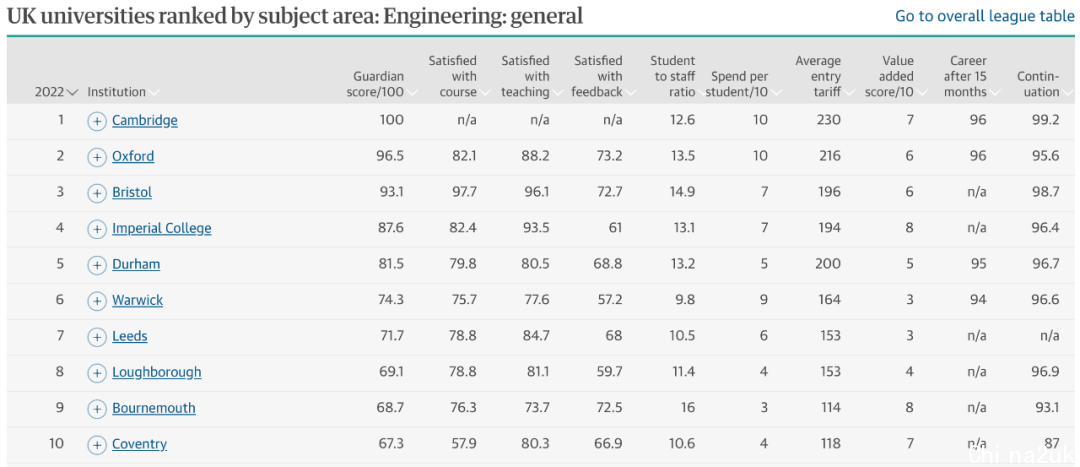This screenshot has width=1080, height=467.
Task: Expand the Coventry row plus icon
Action: pos(97,445)
